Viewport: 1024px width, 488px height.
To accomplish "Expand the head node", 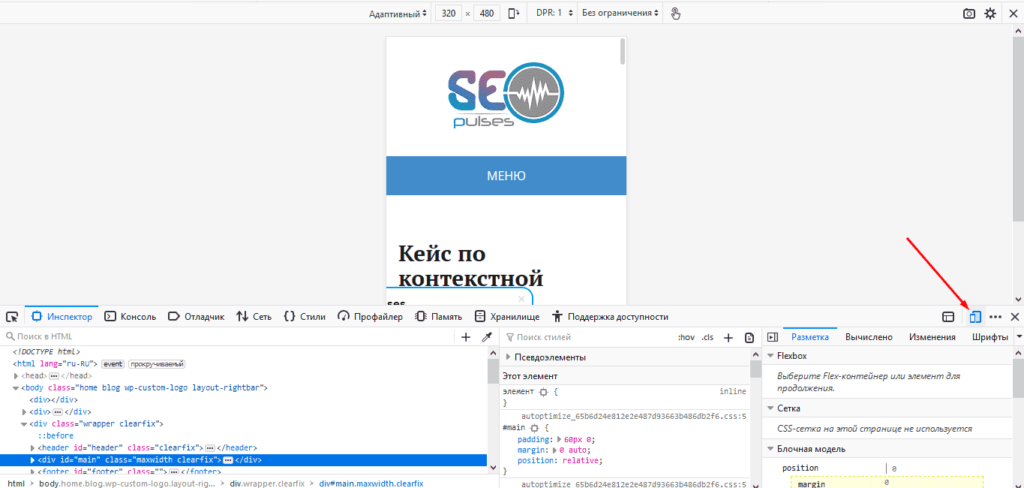I will (x=16, y=376).
